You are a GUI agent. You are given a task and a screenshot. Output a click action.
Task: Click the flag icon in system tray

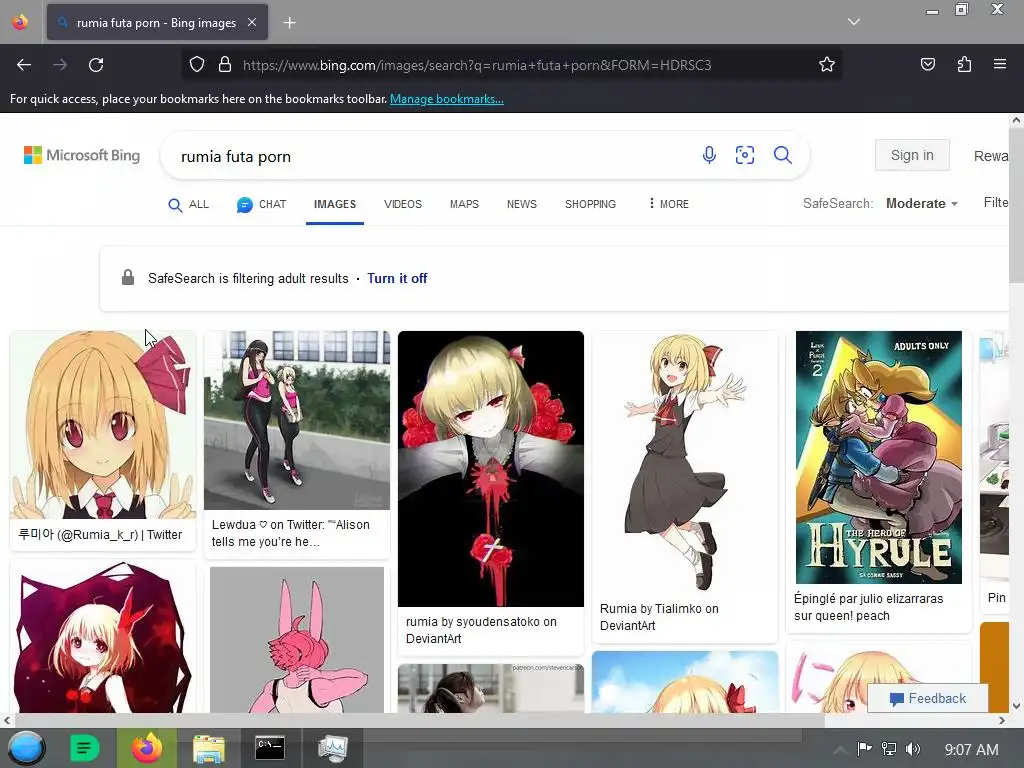coord(864,748)
